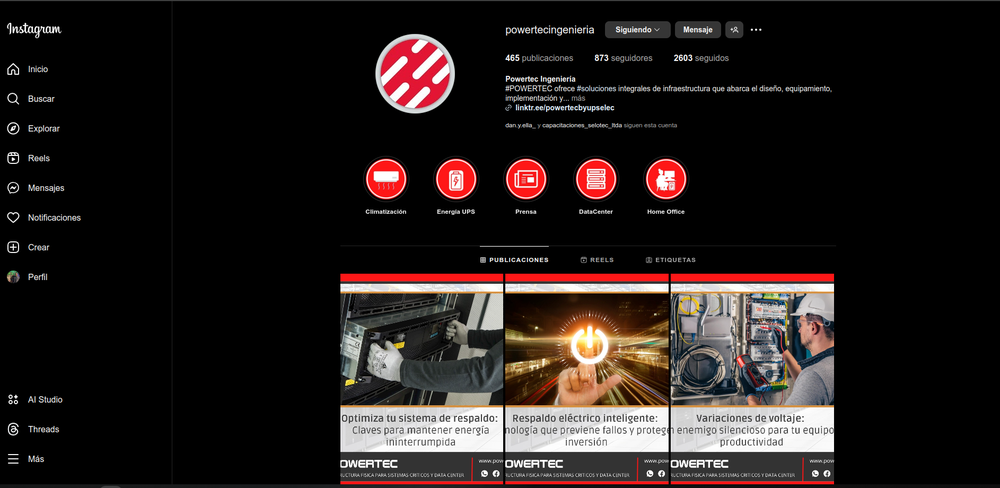Open Mensajes from the sidebar
Screen dimensions: 1000x488
46,188
